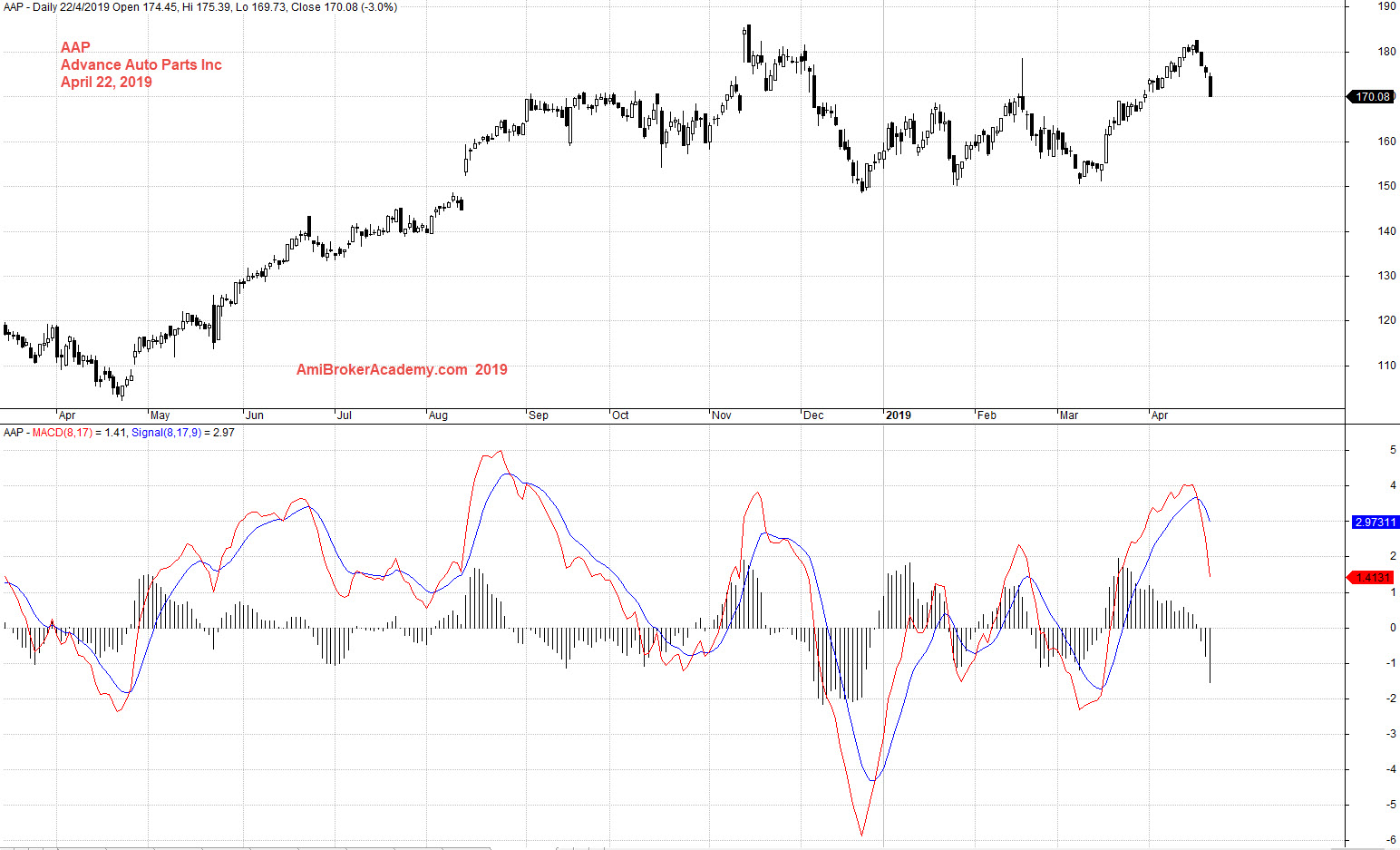Click the -1 level on MACD axis

click(x=1391, y=663)
